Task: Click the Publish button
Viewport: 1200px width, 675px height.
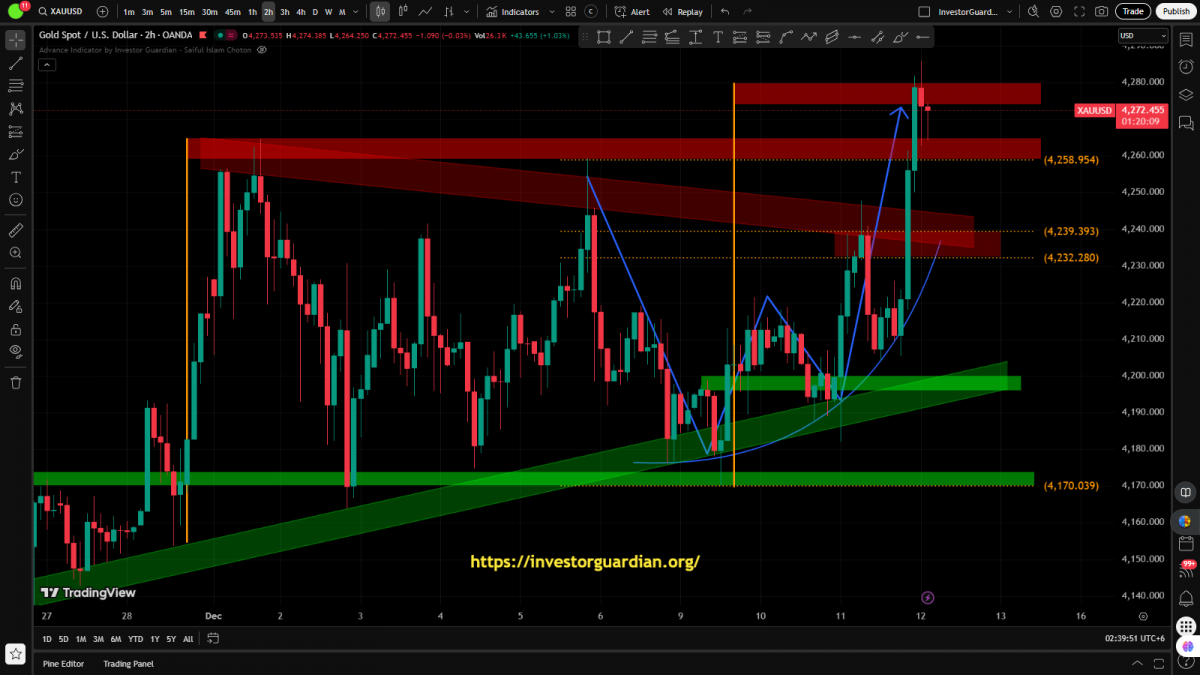Action: click(x=1174, y=12)
